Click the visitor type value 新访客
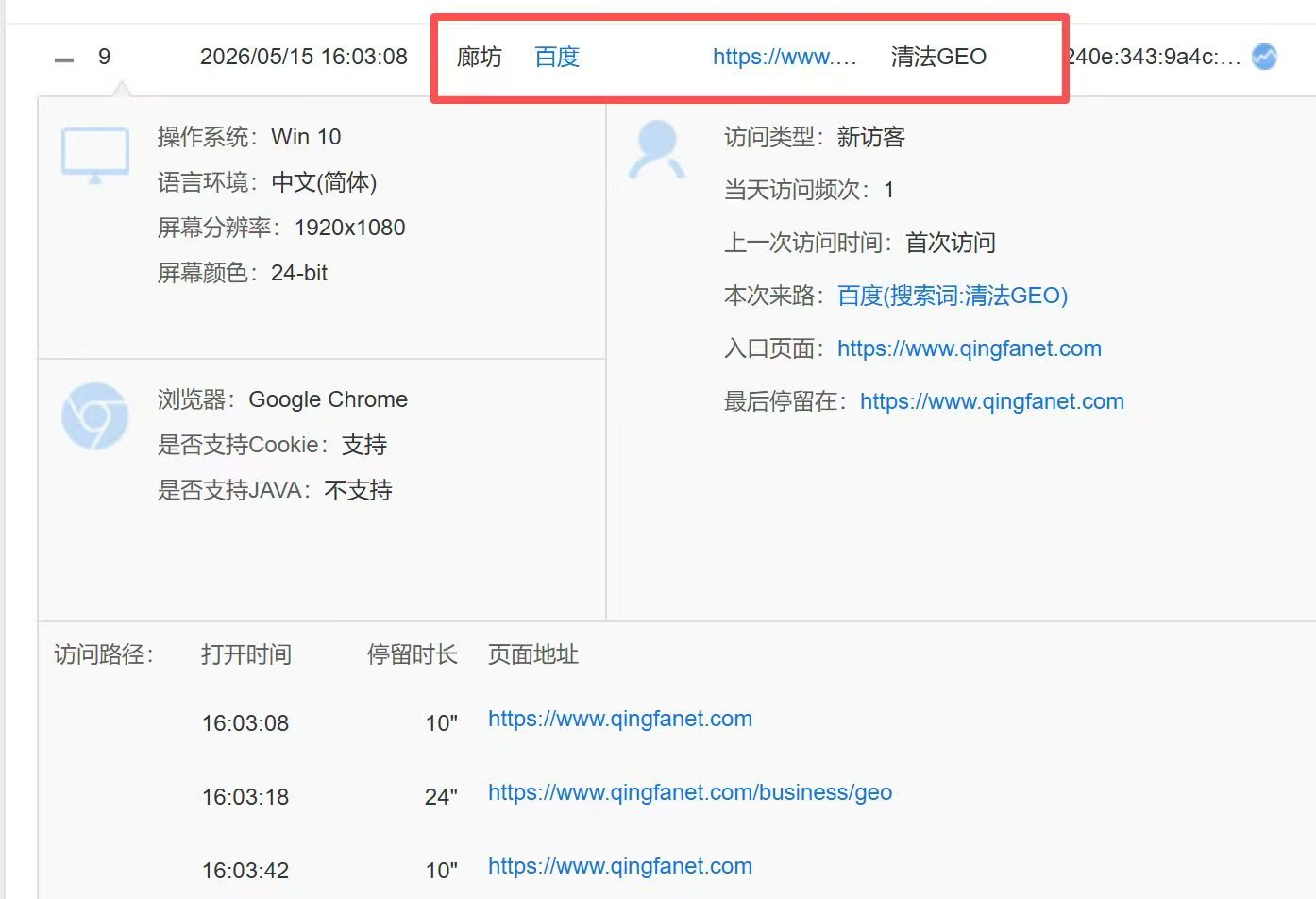The width and height of the screenshot is (1316, 899). (870, 137)
